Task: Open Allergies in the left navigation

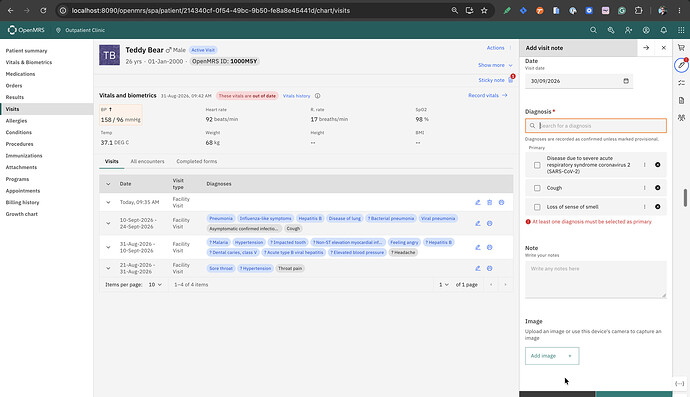Action: tap(16, 121)
